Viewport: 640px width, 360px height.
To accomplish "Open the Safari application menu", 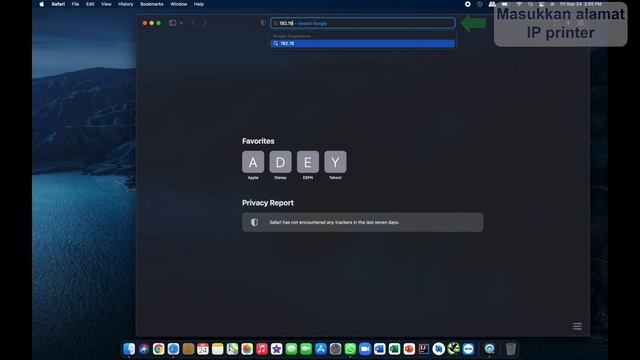I will point(58,4).
